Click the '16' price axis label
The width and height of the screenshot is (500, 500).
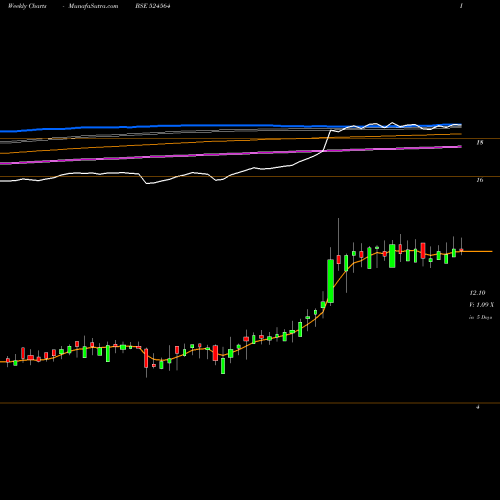pyautogui.click(x=480, y=180)
